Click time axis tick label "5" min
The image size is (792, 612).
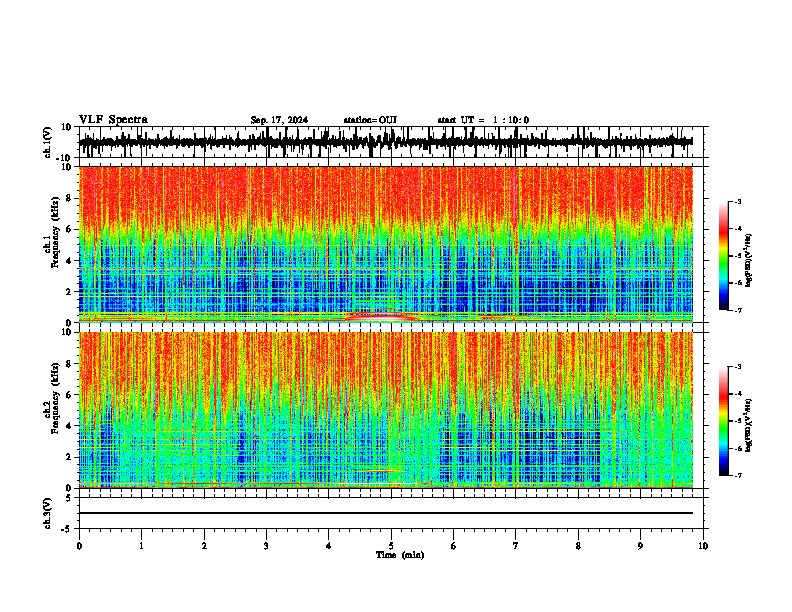391,546
